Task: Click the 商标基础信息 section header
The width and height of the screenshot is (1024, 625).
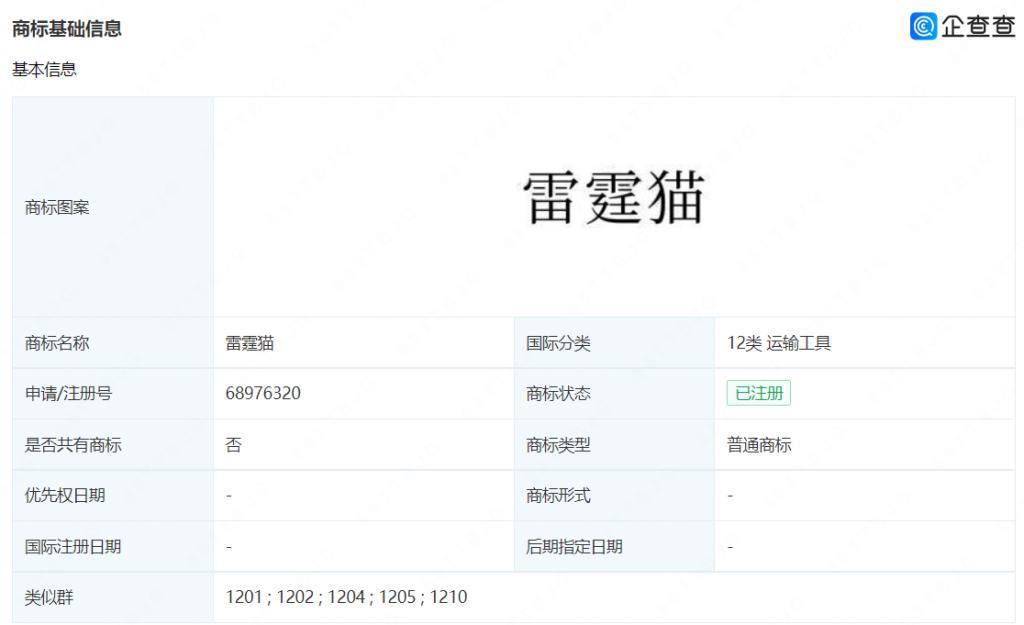Action: (64, 29)
